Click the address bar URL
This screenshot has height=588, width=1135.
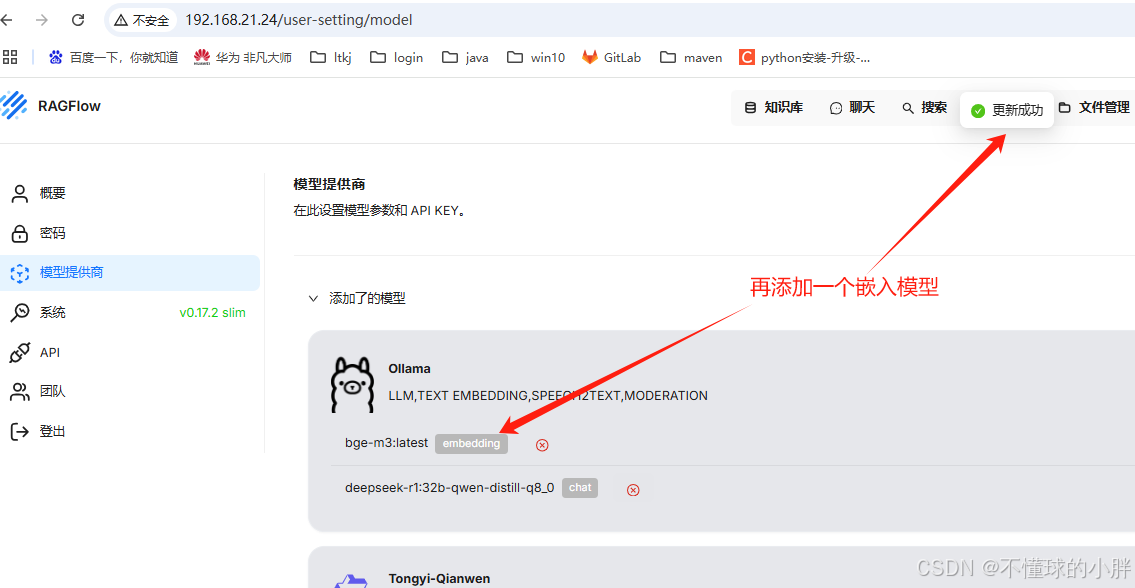coord(298,20)
